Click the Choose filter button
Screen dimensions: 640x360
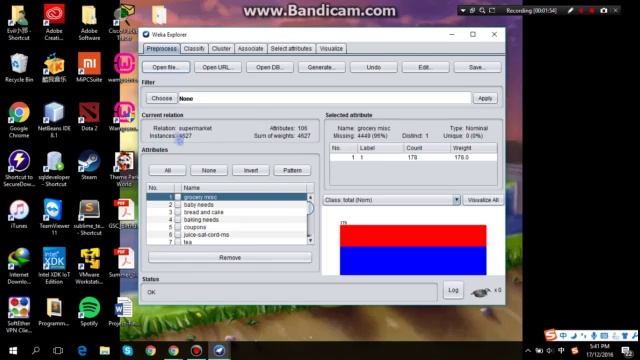(x=162, y=98)
